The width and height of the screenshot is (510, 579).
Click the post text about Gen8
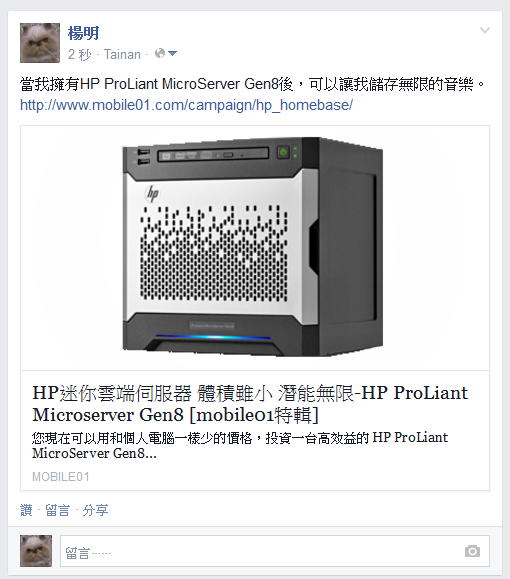pos(253,84)
